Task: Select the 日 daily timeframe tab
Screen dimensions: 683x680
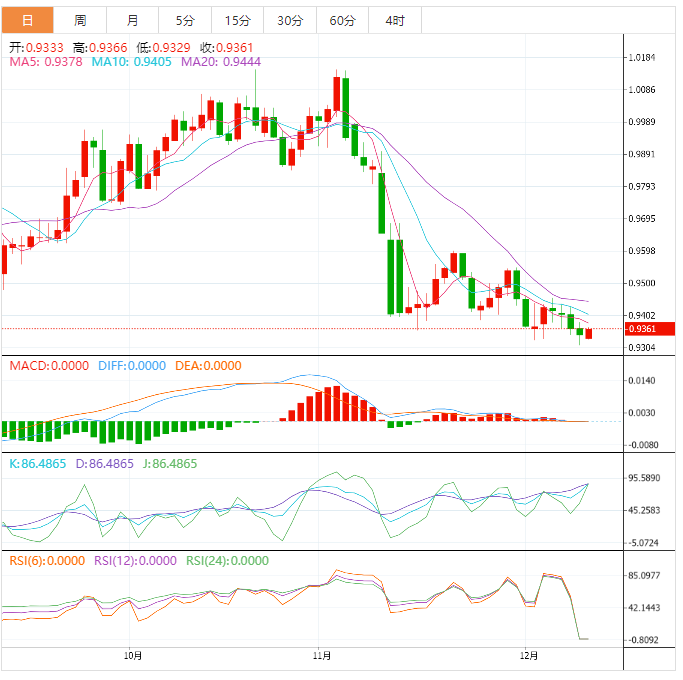Action: click(x=27, y=20)
